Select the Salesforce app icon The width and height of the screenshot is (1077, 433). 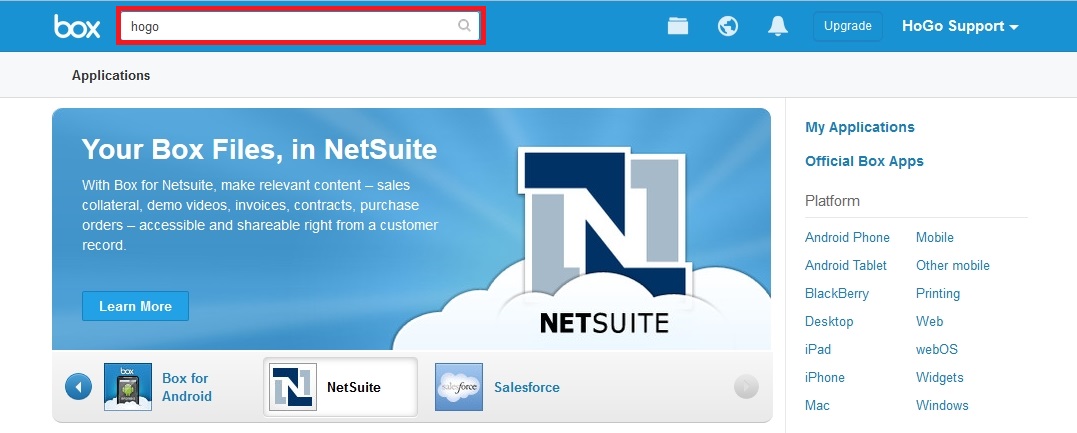pos(459,387)
